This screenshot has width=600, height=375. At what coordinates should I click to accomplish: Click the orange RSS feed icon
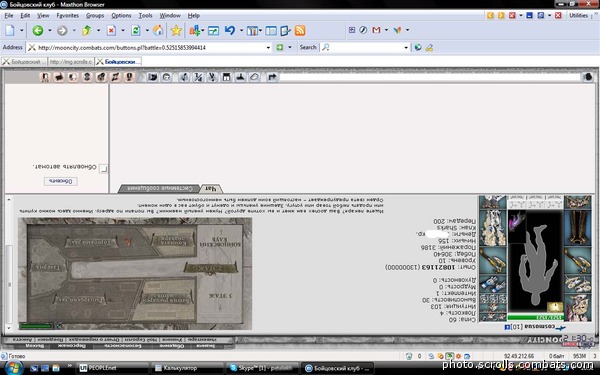300,31
